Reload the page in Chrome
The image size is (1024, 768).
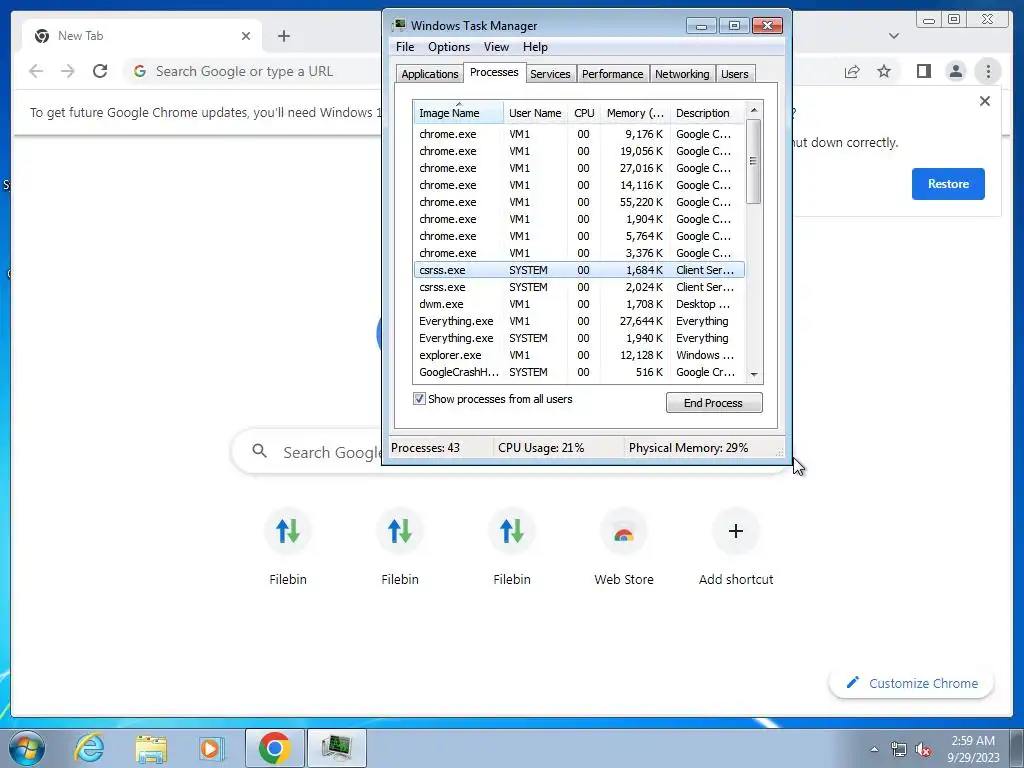pos(100,71)
